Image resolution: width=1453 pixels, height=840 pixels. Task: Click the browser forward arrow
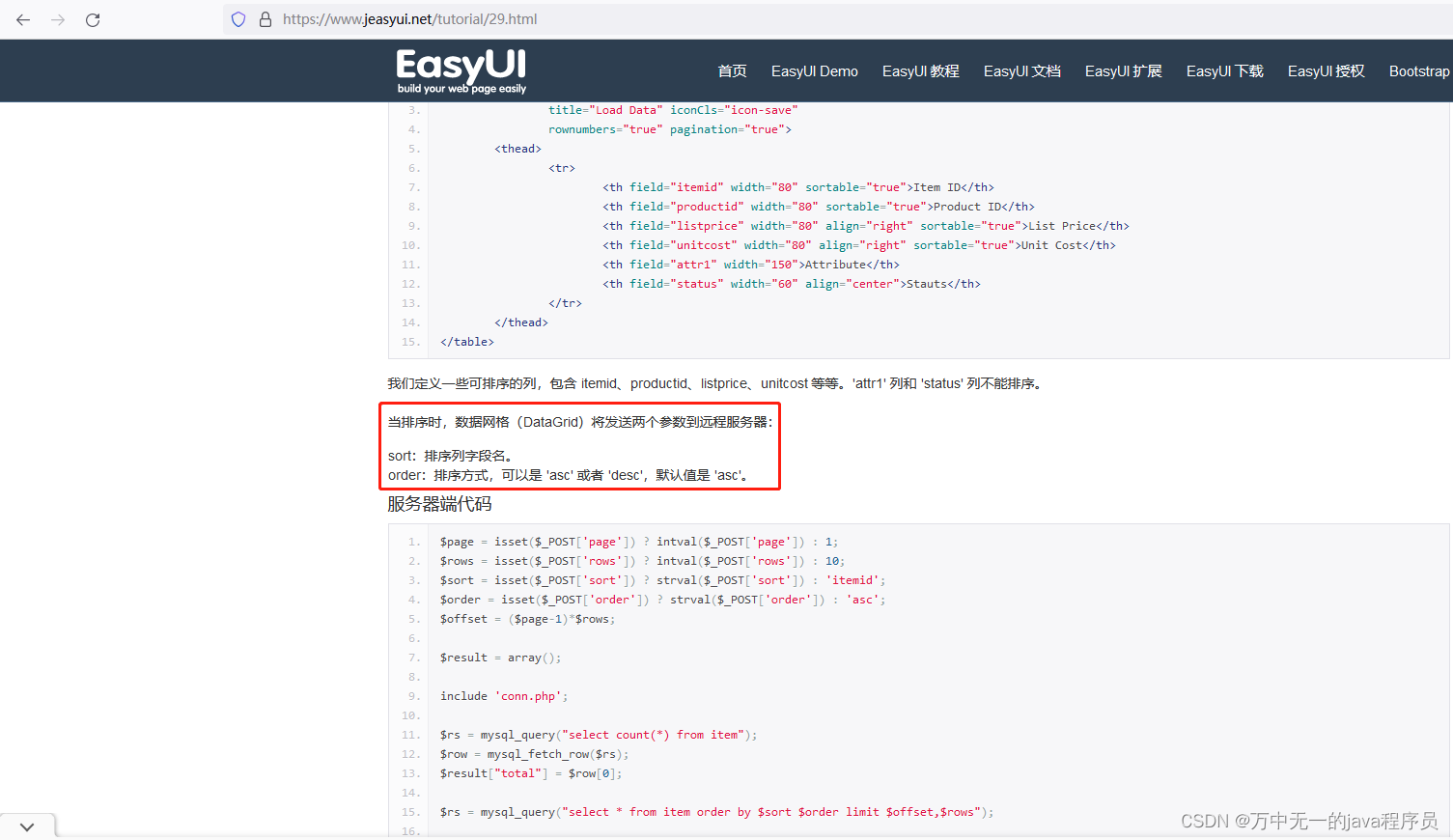point(58,19)
